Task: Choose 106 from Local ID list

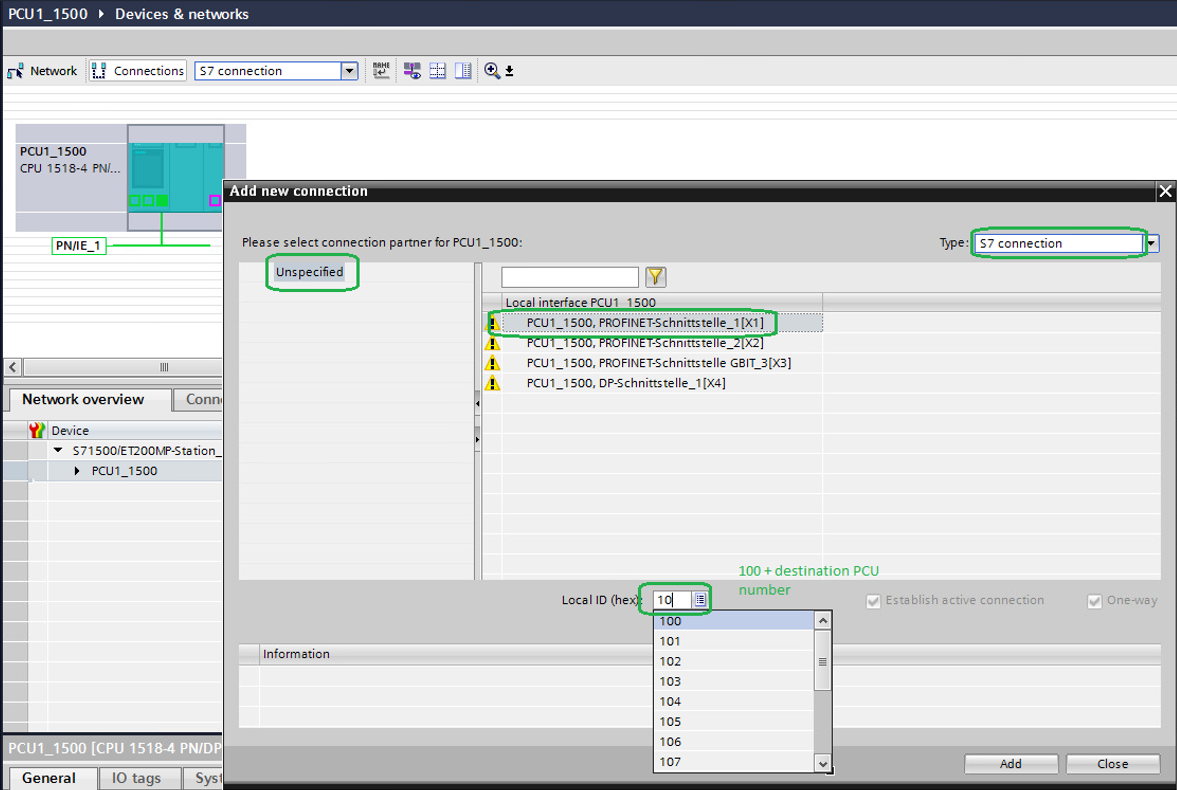Action: 734,742
